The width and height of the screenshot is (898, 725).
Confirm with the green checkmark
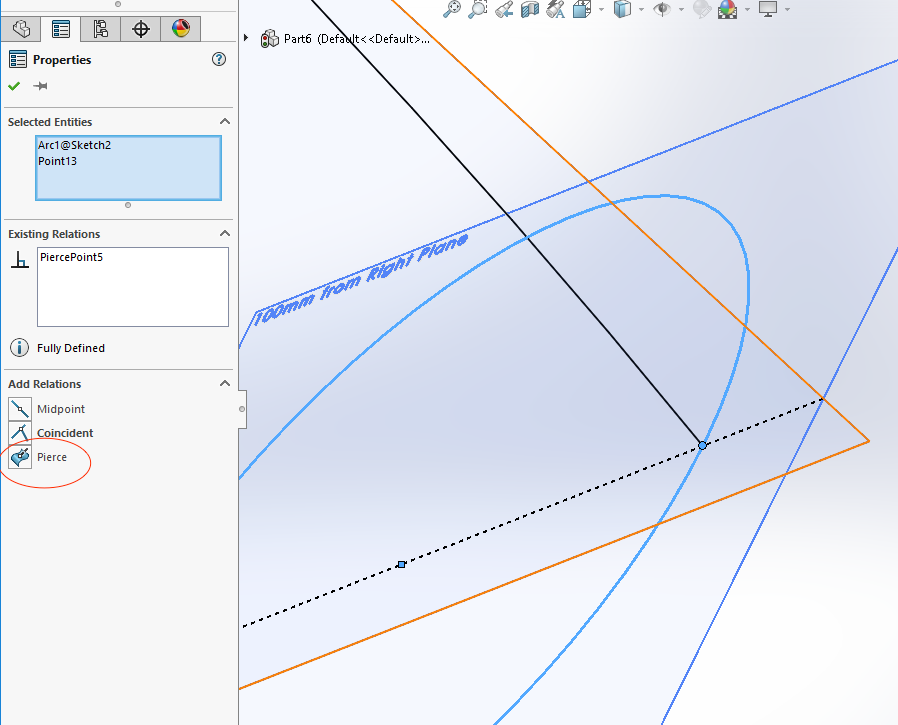(x=13, y=86)
